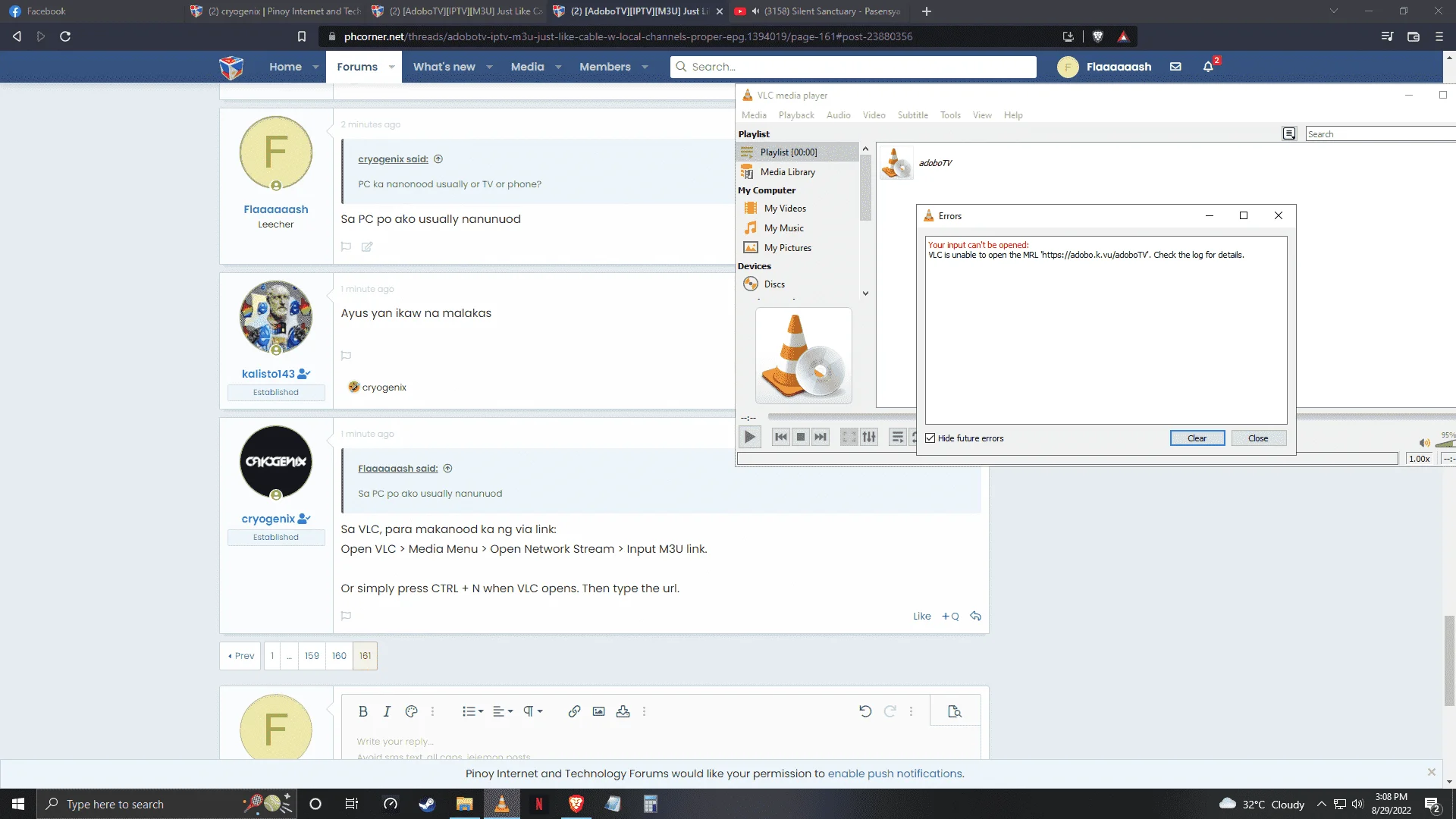The height and width of the screenshot is (819, 1456).
Task: Open text color palette in editor
Action: pyautogui.click(x=411, y=711)
